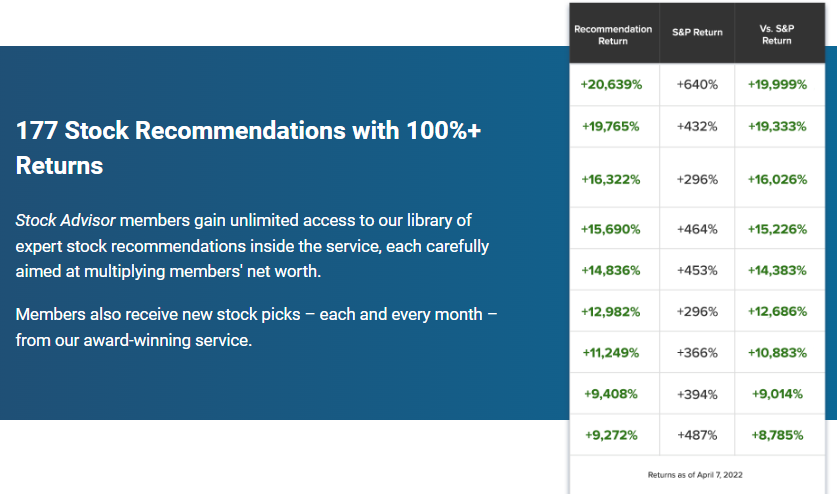Click the S&P Return column header
Viewport: 837px width, 494px height.
click(x=697, y=32)
